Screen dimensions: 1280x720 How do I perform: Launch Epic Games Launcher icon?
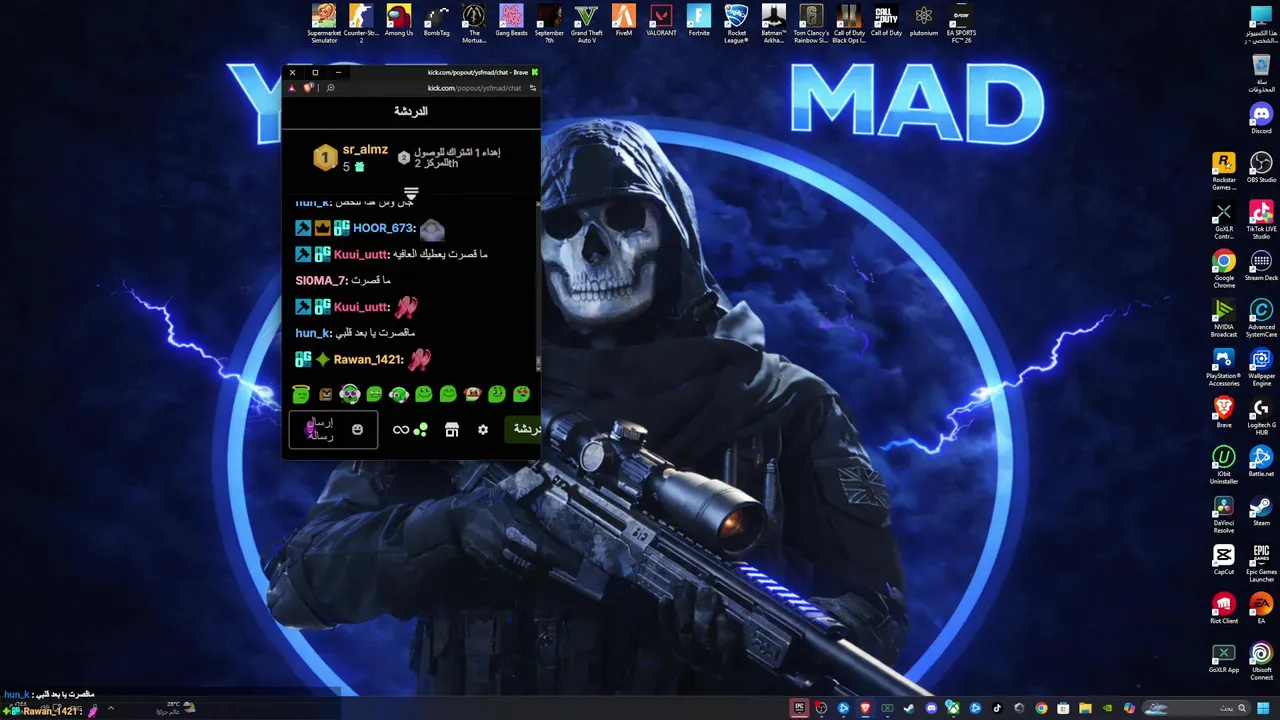pyautogui.click(x=1261, y=563)
